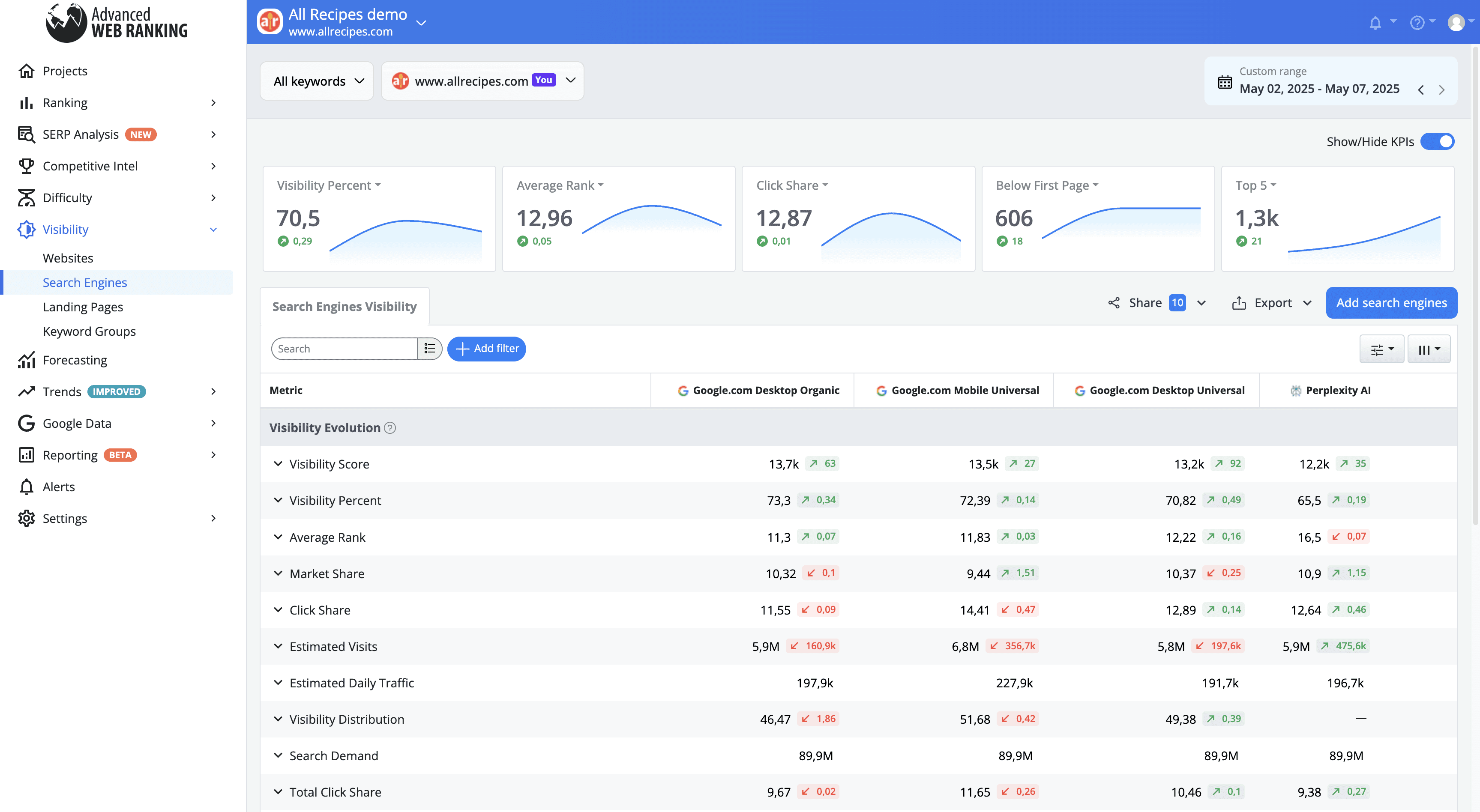Open the user account avatar menu
This screenshot has width=1480, height=812.
point(1456,22)
